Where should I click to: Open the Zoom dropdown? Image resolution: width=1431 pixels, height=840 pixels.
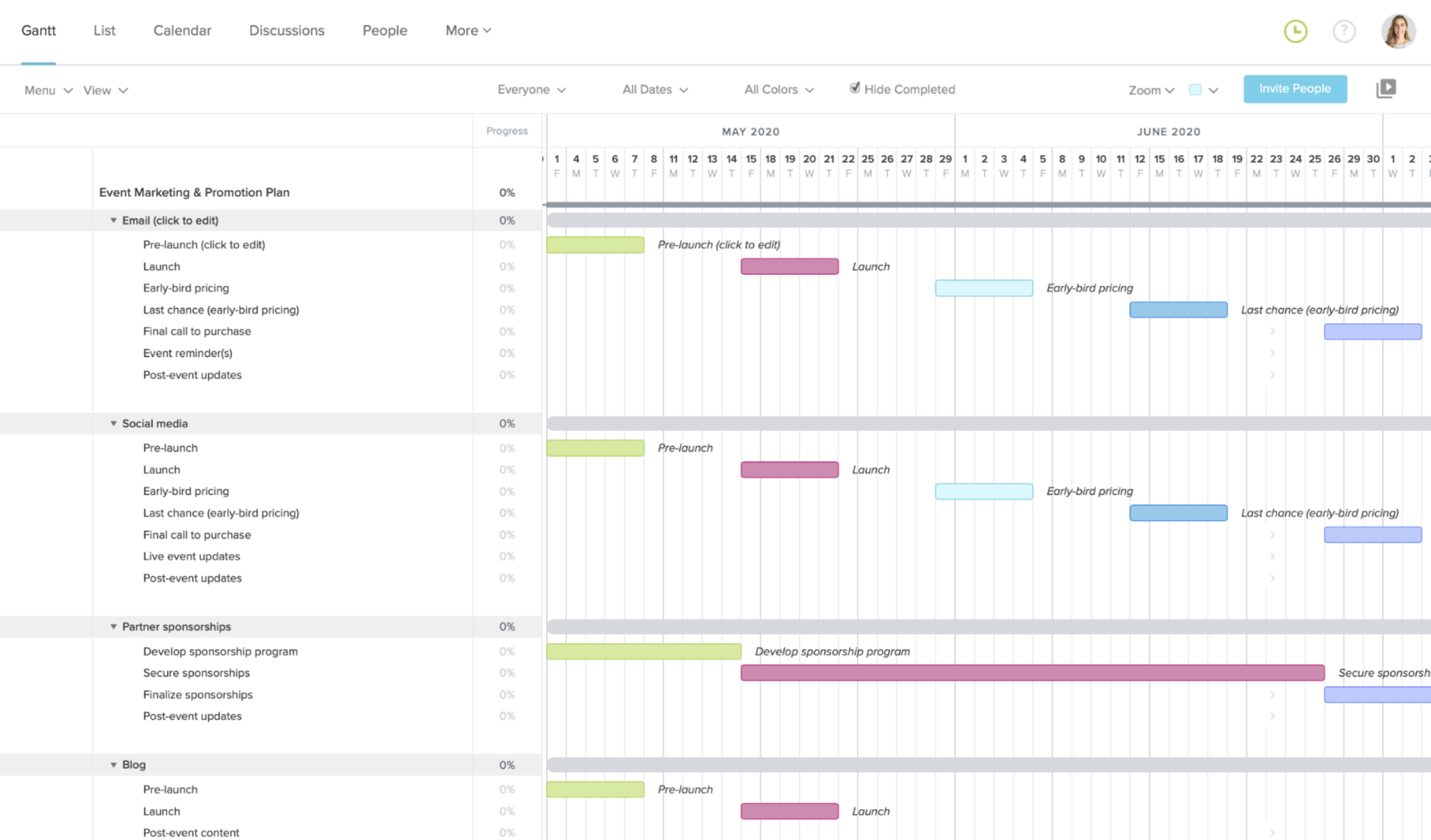pos(1150,89)
